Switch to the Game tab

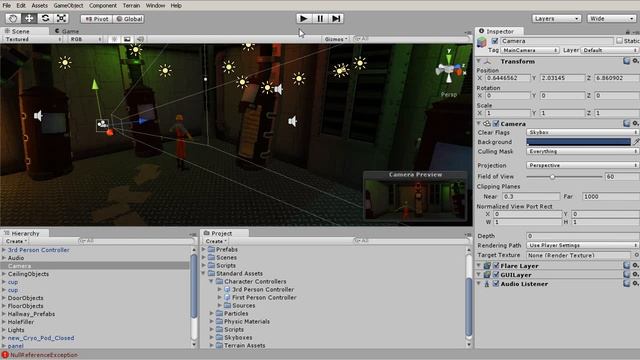67,31
